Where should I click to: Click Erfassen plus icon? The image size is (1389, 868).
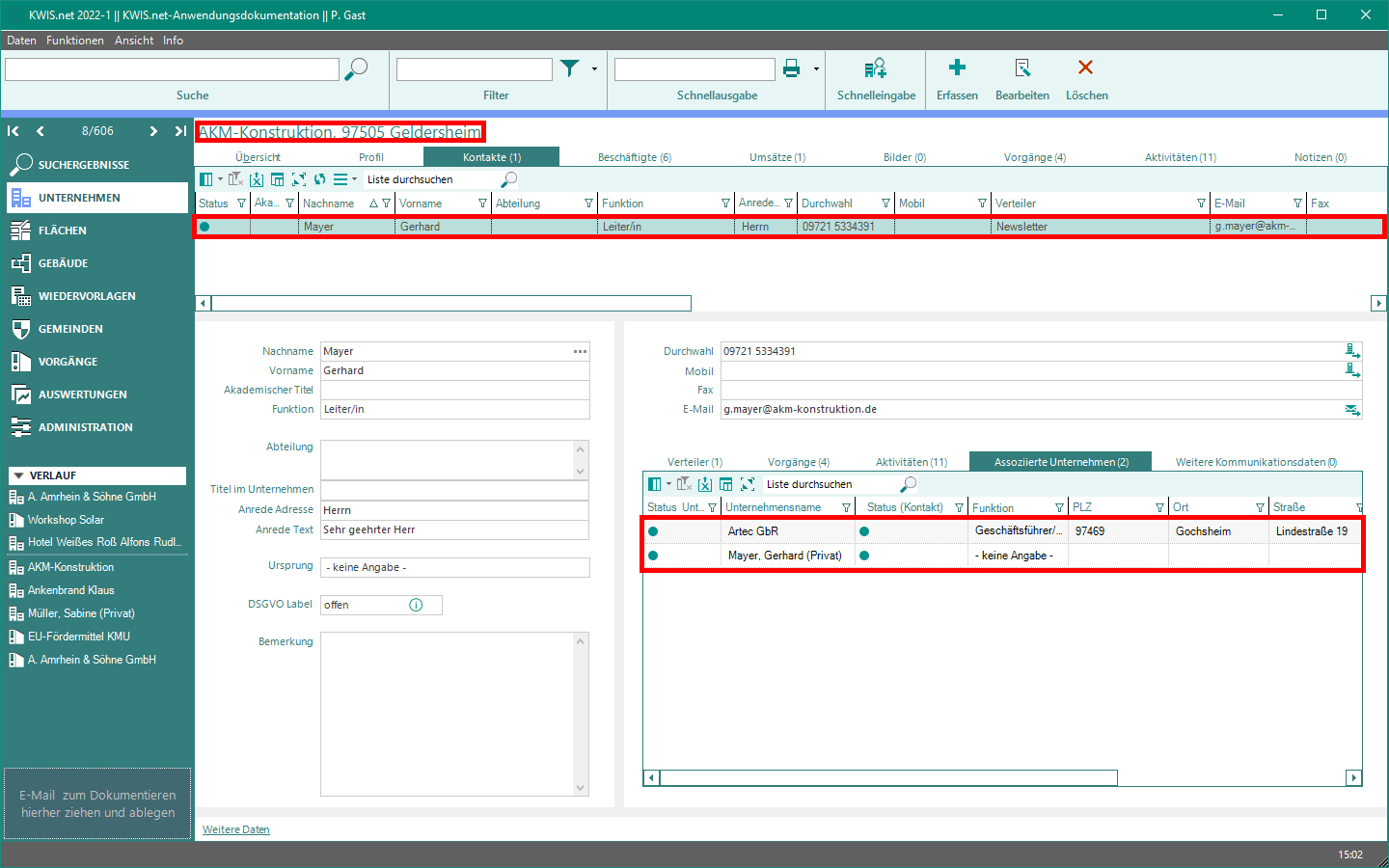957,68
